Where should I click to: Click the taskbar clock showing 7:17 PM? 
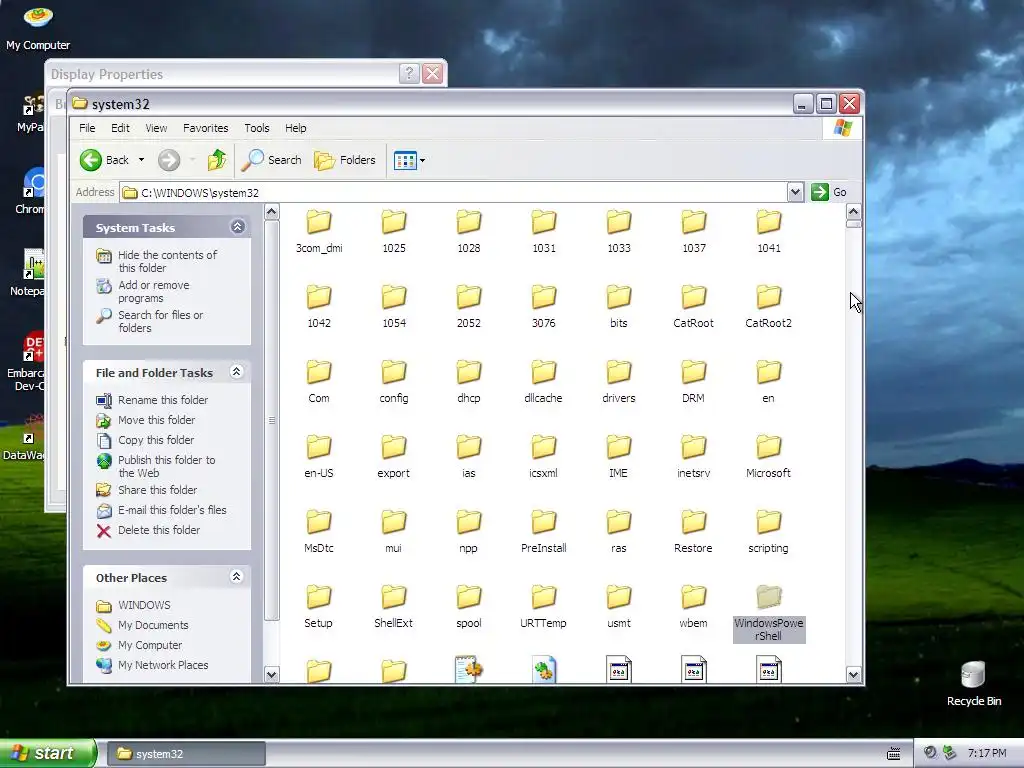[987, 754]
